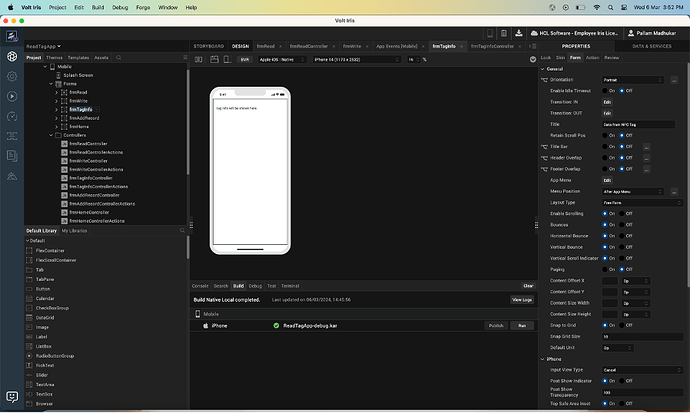Open the iPhone 14 device dropdown
The height and width of the screenshot is (413, 690).
click(356, 60)
